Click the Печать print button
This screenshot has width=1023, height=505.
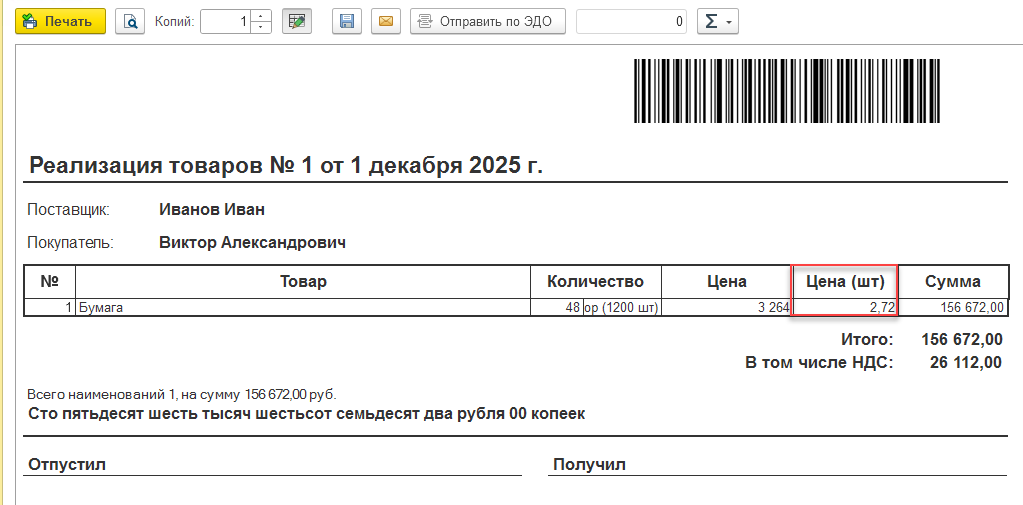tap(60, 21)
